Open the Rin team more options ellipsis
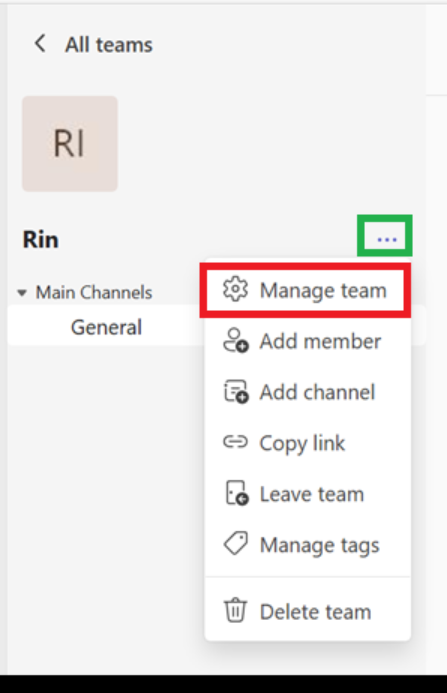Screen dimensions: 447x693 tap(386, 240)
